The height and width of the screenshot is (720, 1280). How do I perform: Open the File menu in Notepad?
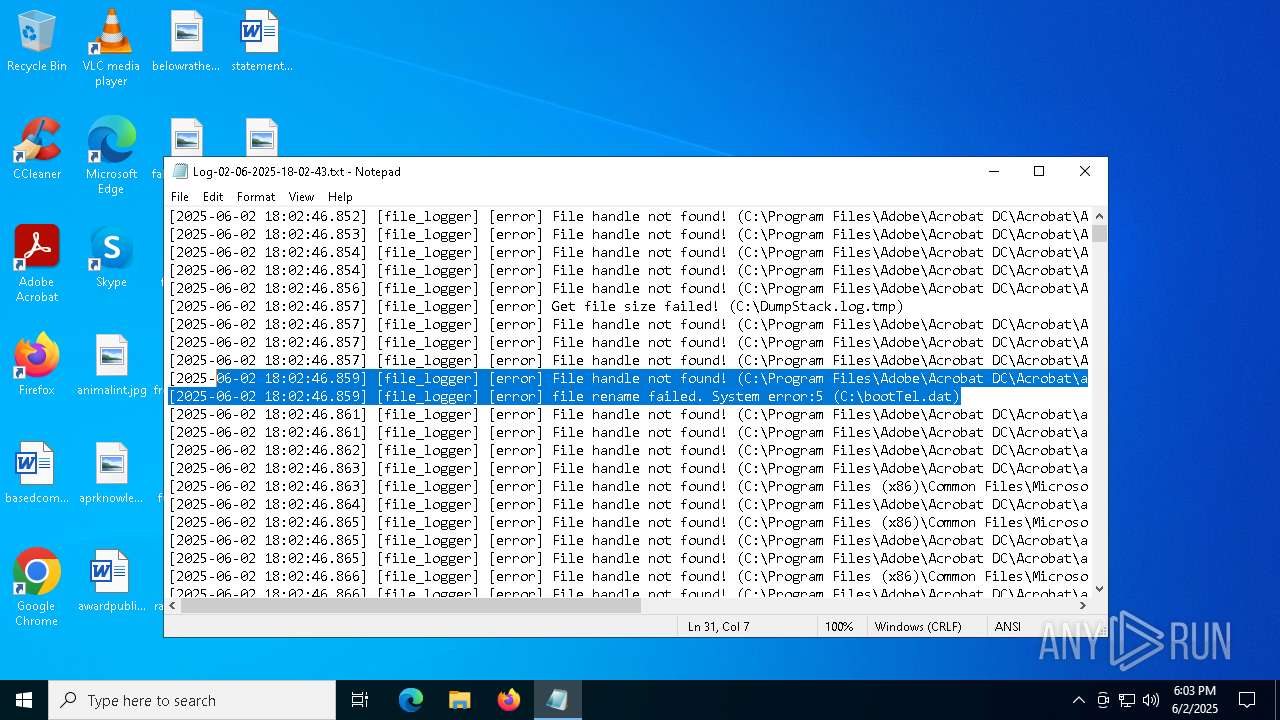180,197
